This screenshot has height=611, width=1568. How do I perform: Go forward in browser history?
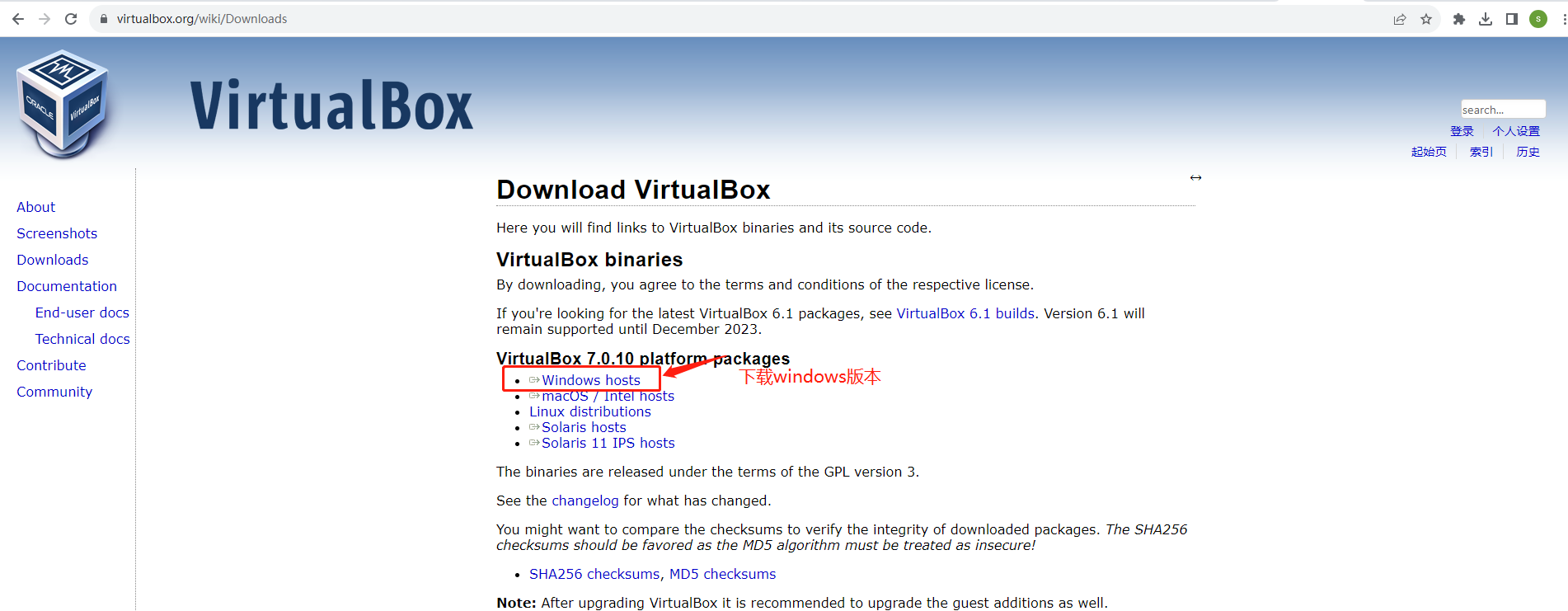[x=45, y=19]
